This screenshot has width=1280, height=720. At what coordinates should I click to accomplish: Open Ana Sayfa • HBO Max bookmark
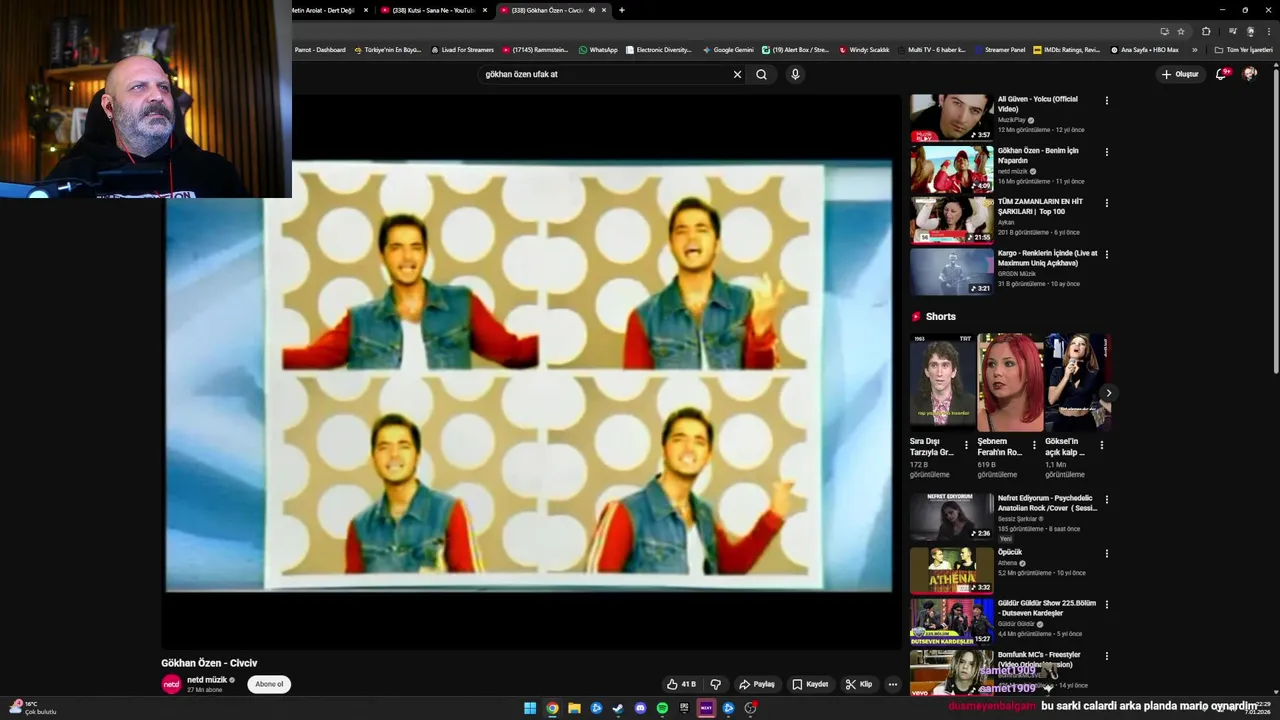click(1144, 49)
